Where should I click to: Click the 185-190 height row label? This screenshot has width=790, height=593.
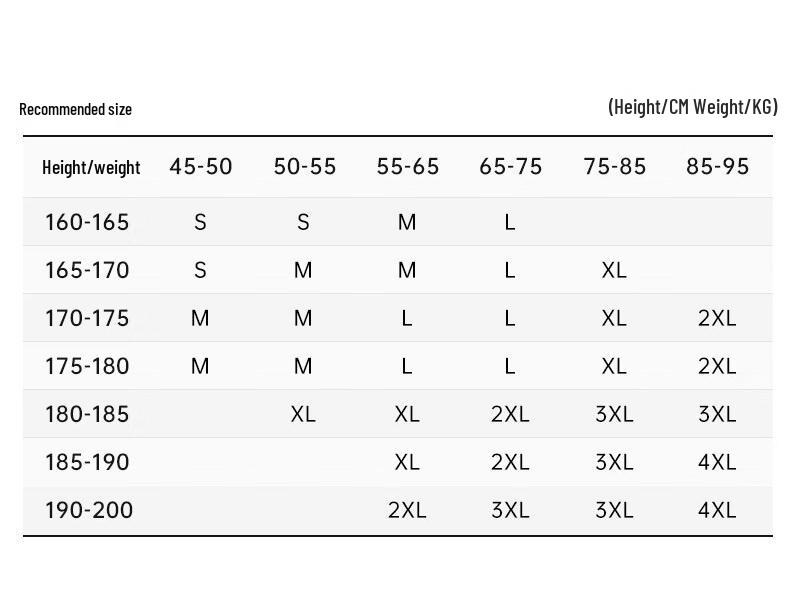tap(87, 462)
